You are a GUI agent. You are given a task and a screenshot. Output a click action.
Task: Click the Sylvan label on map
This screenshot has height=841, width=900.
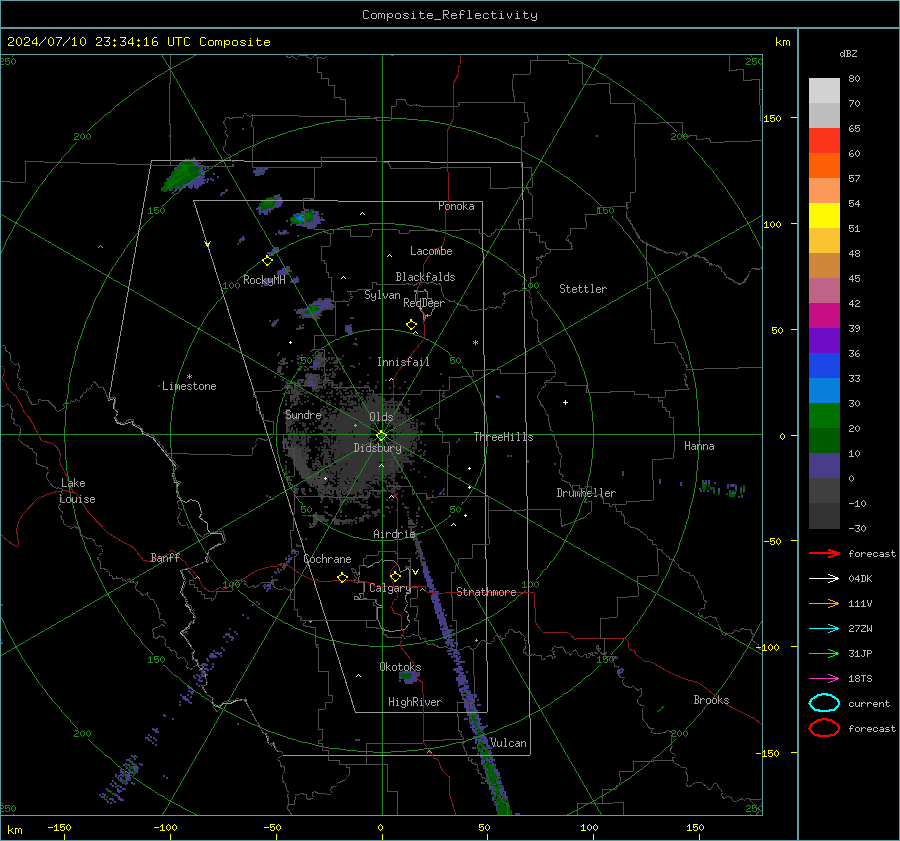[x=382, y=295]
